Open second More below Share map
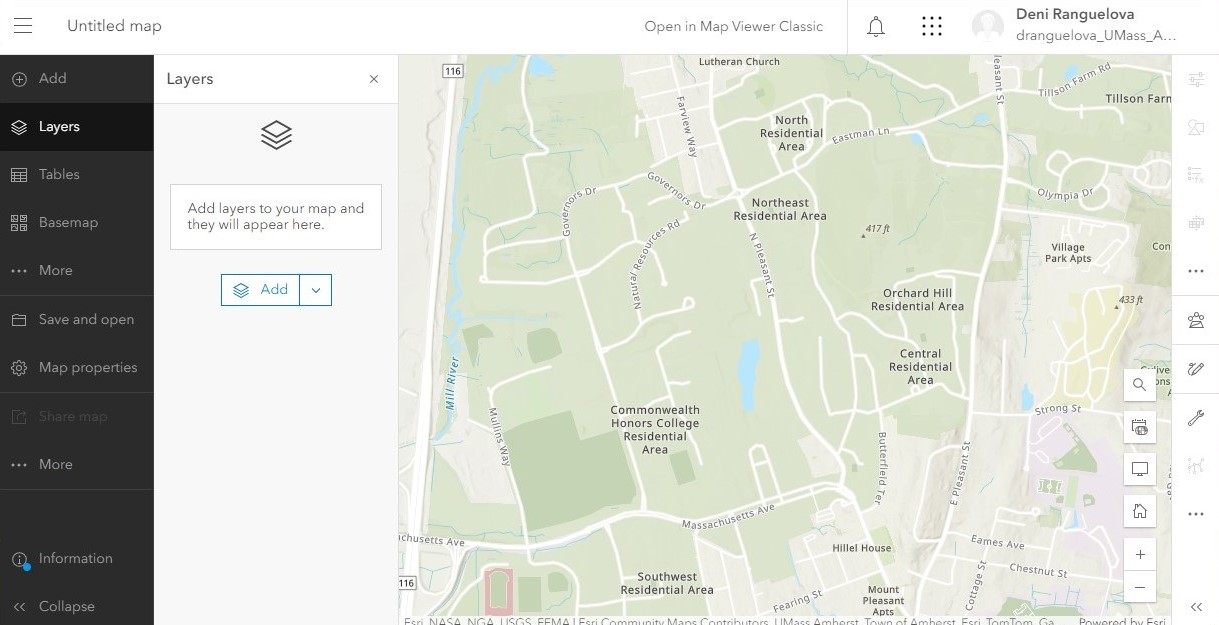 click(x=77, y=464)
